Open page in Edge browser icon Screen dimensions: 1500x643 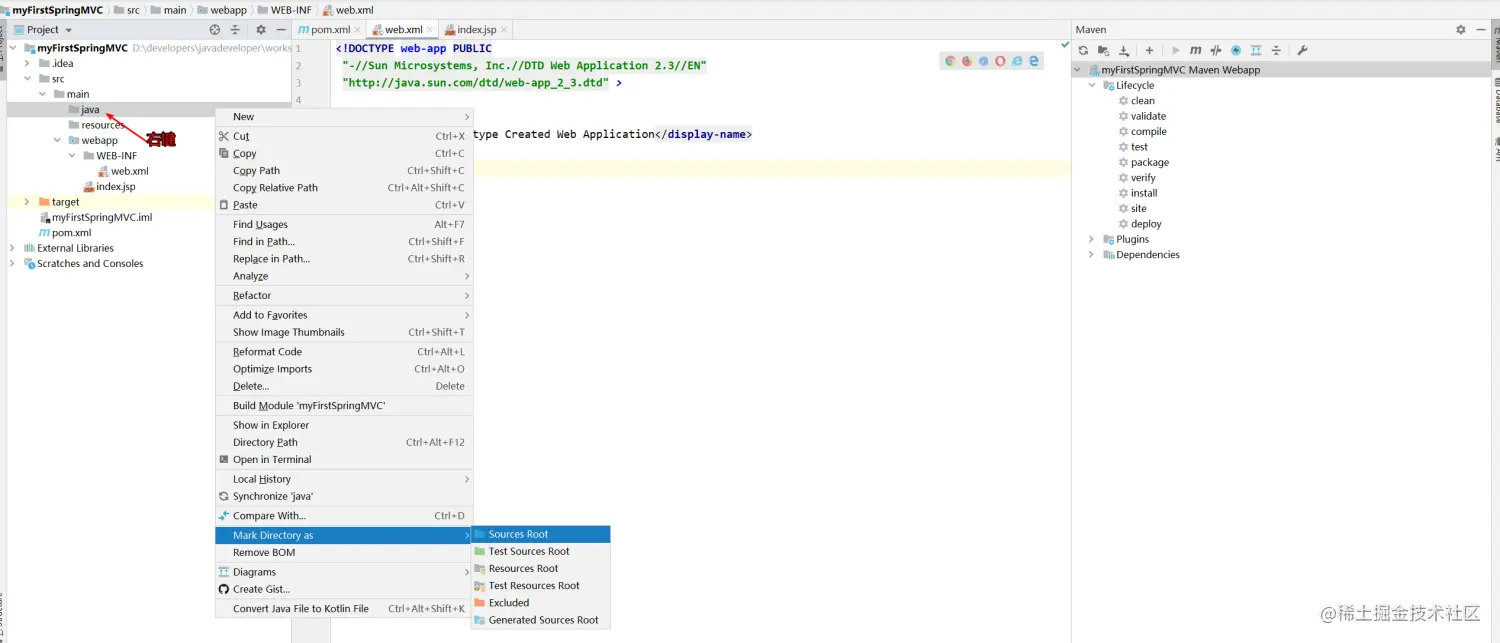[1034, 61]
